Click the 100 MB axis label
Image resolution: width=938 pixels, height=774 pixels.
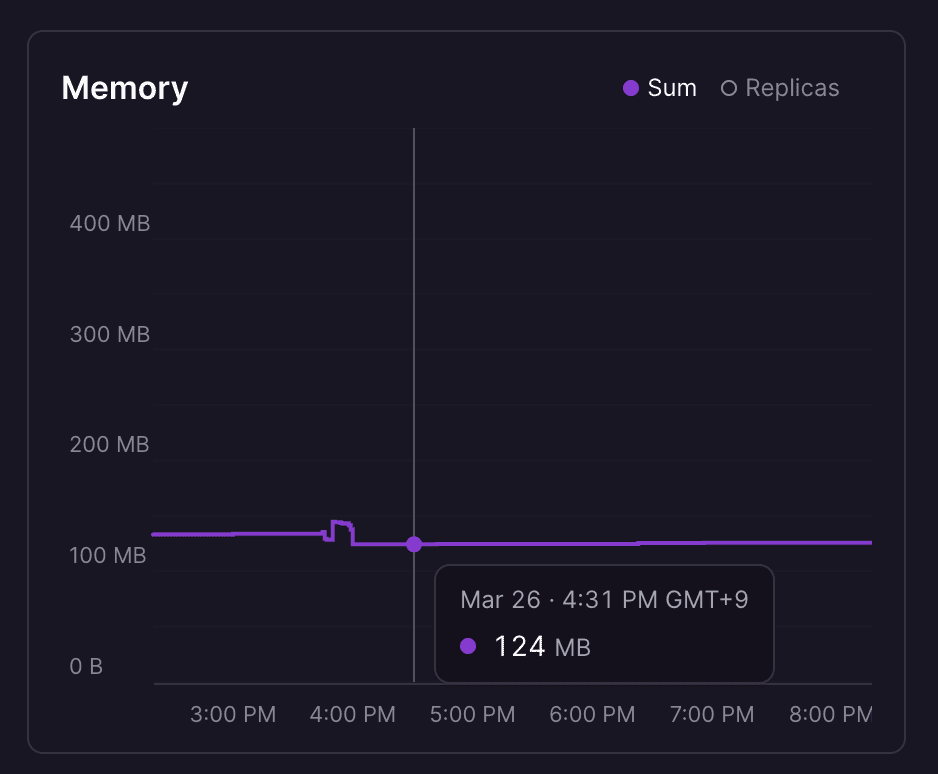click(x=108, y=555)
